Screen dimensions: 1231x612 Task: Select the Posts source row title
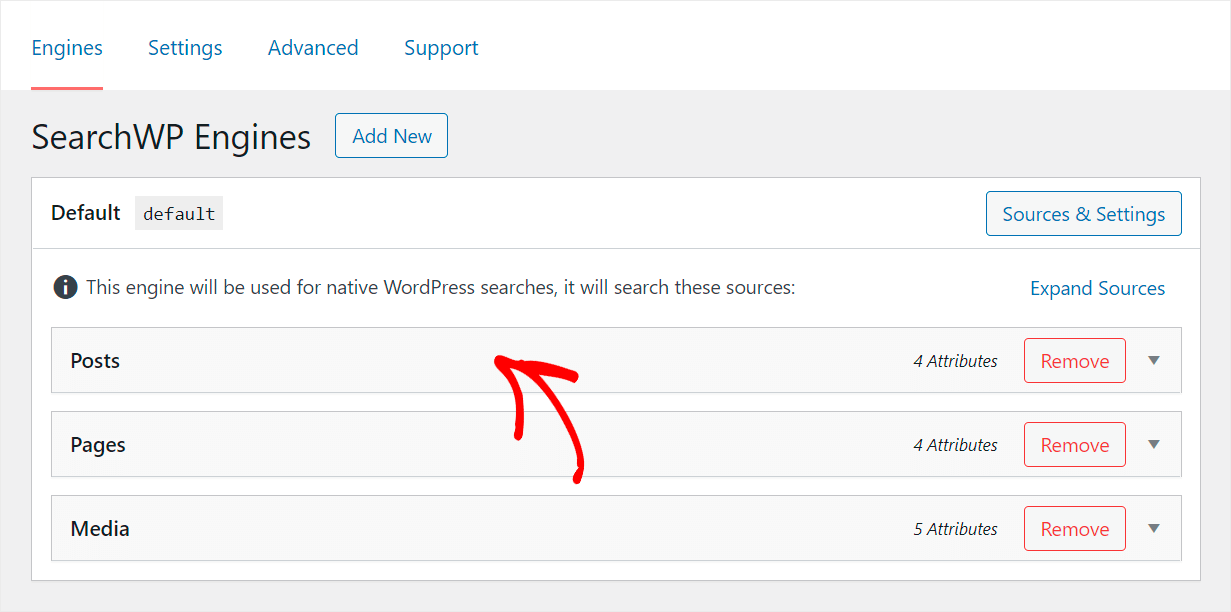pyautogui.click(x=95, y=361)
